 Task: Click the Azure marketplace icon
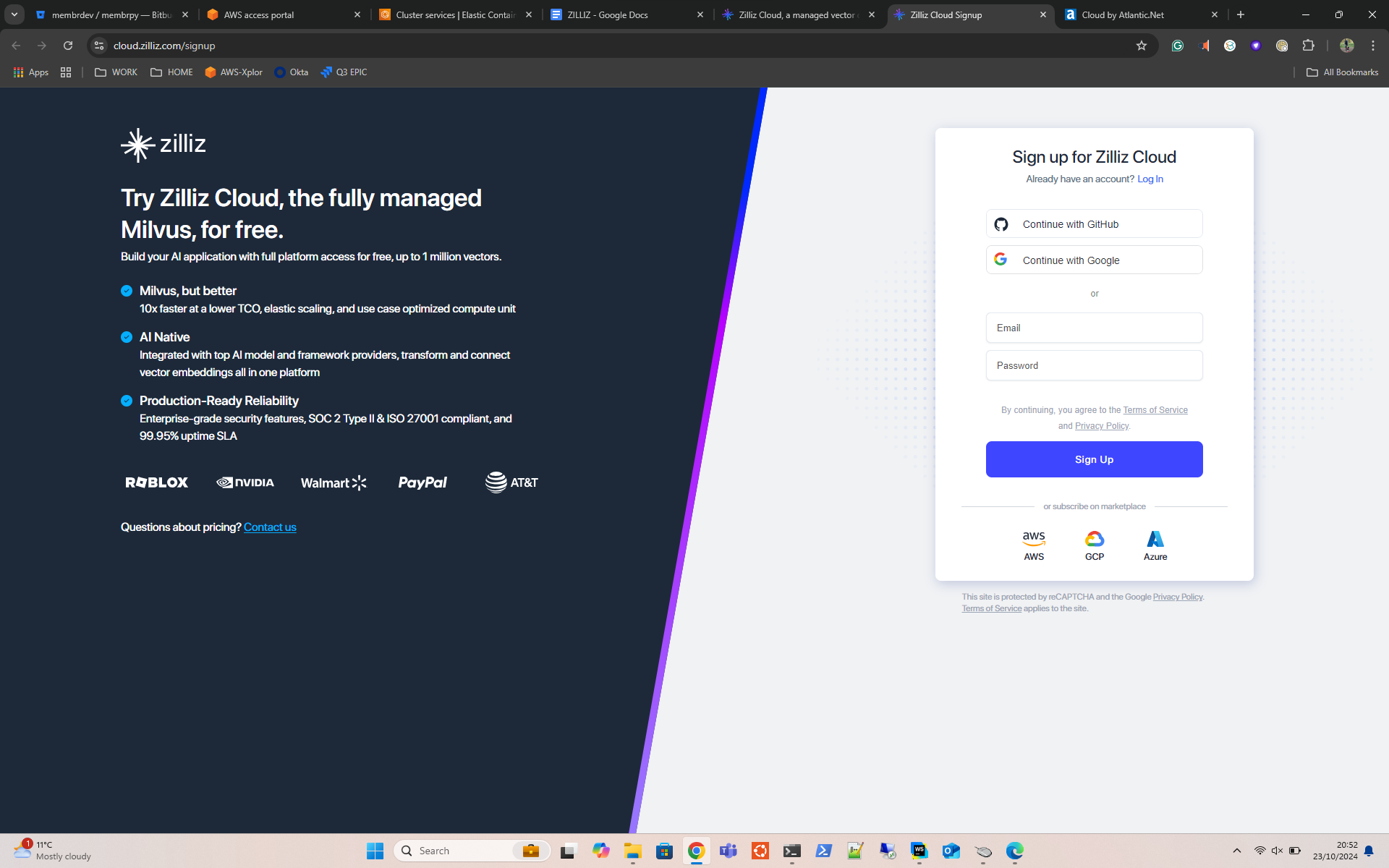(x=1155, y=545)
